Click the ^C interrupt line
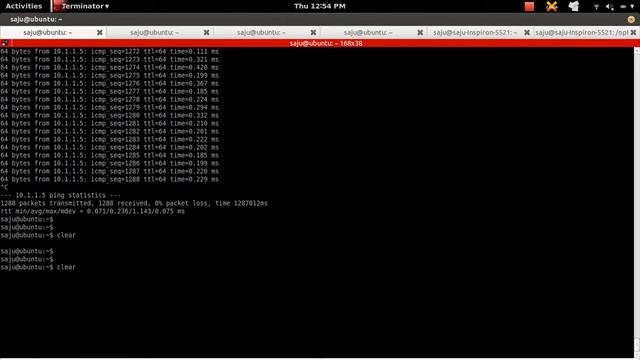Image resolution: width=640 pixels, height=360 pixels. click(x=4, y=187)
